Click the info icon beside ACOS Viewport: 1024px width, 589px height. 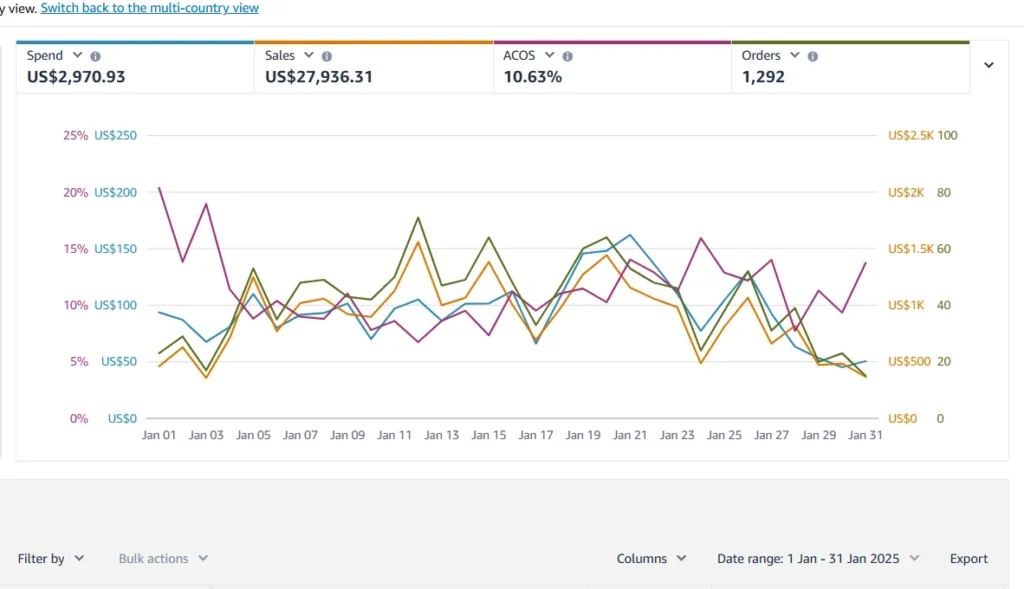pos(567,57)
